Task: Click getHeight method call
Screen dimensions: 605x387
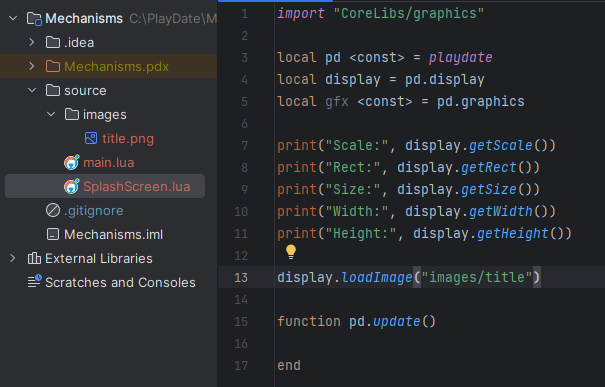Action: [x=512, y=233]
